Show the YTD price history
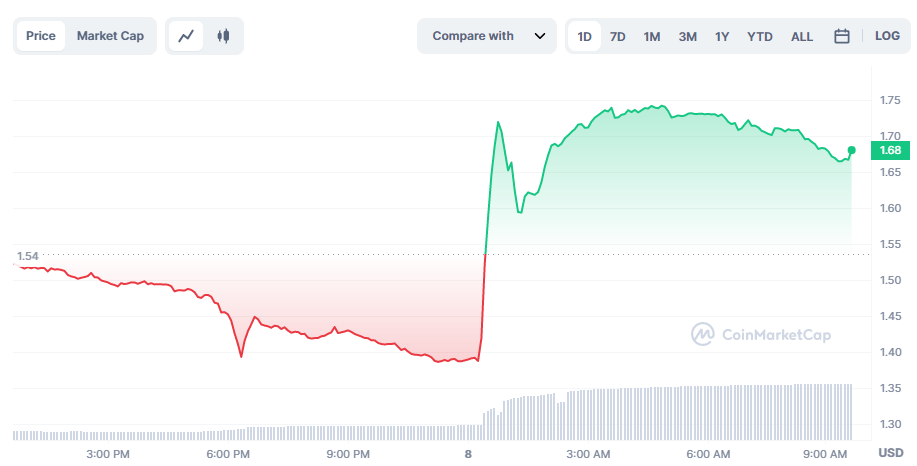 760,37
